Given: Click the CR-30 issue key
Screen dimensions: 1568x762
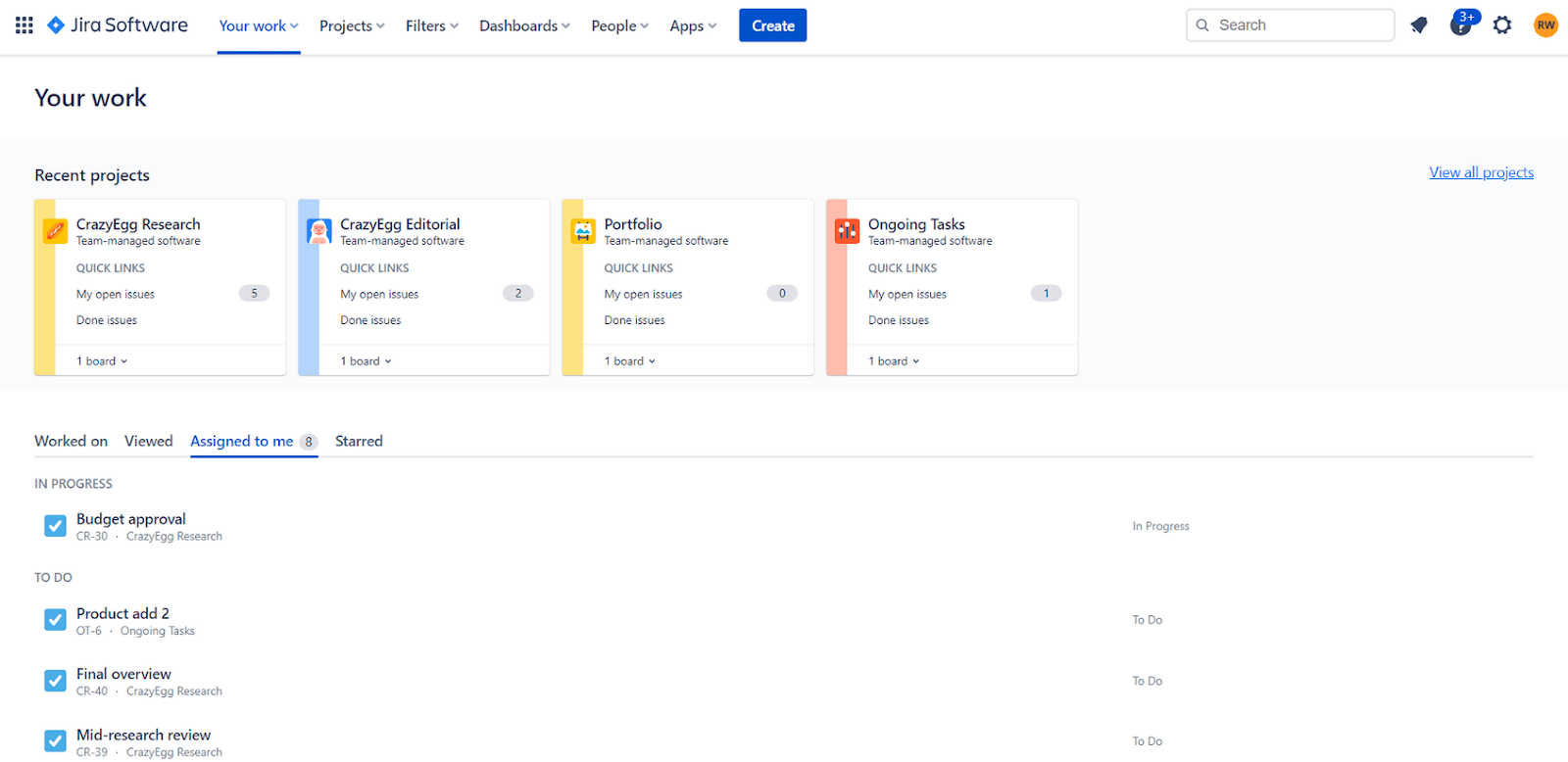Looking at the screenshot, I should 92,537.
